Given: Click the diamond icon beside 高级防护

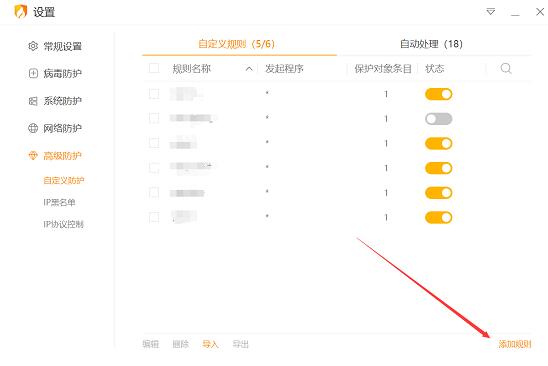Looking at the screenshot, I should tap(33, 156).
